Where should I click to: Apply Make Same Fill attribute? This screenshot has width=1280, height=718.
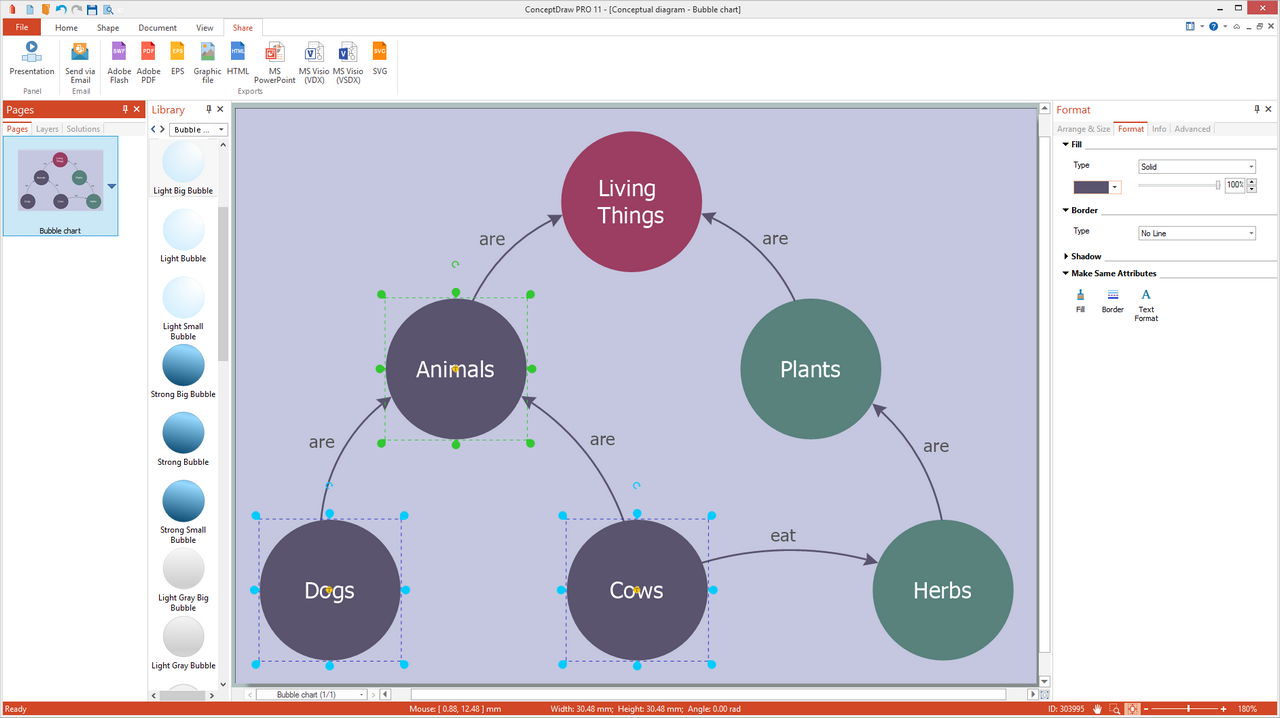tap(1080, 300)
